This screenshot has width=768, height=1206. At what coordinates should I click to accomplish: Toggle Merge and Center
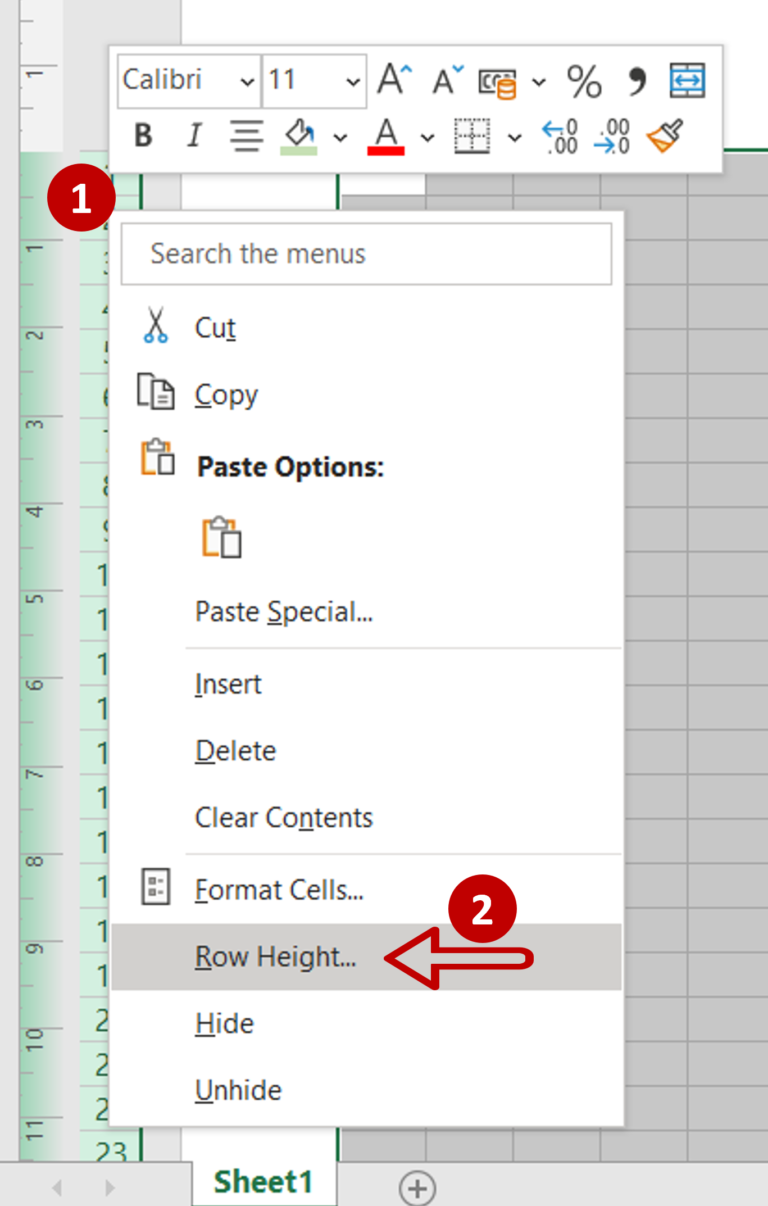click(687, 80)
